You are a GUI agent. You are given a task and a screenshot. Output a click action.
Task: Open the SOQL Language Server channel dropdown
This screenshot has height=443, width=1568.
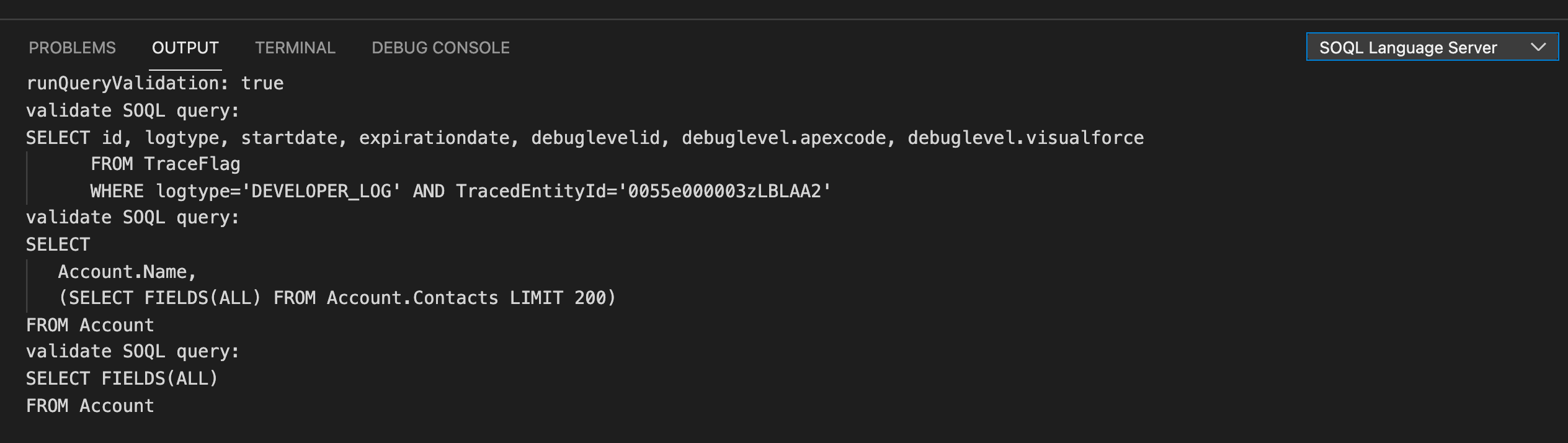pyautogui.click(x=1433, y=47)
